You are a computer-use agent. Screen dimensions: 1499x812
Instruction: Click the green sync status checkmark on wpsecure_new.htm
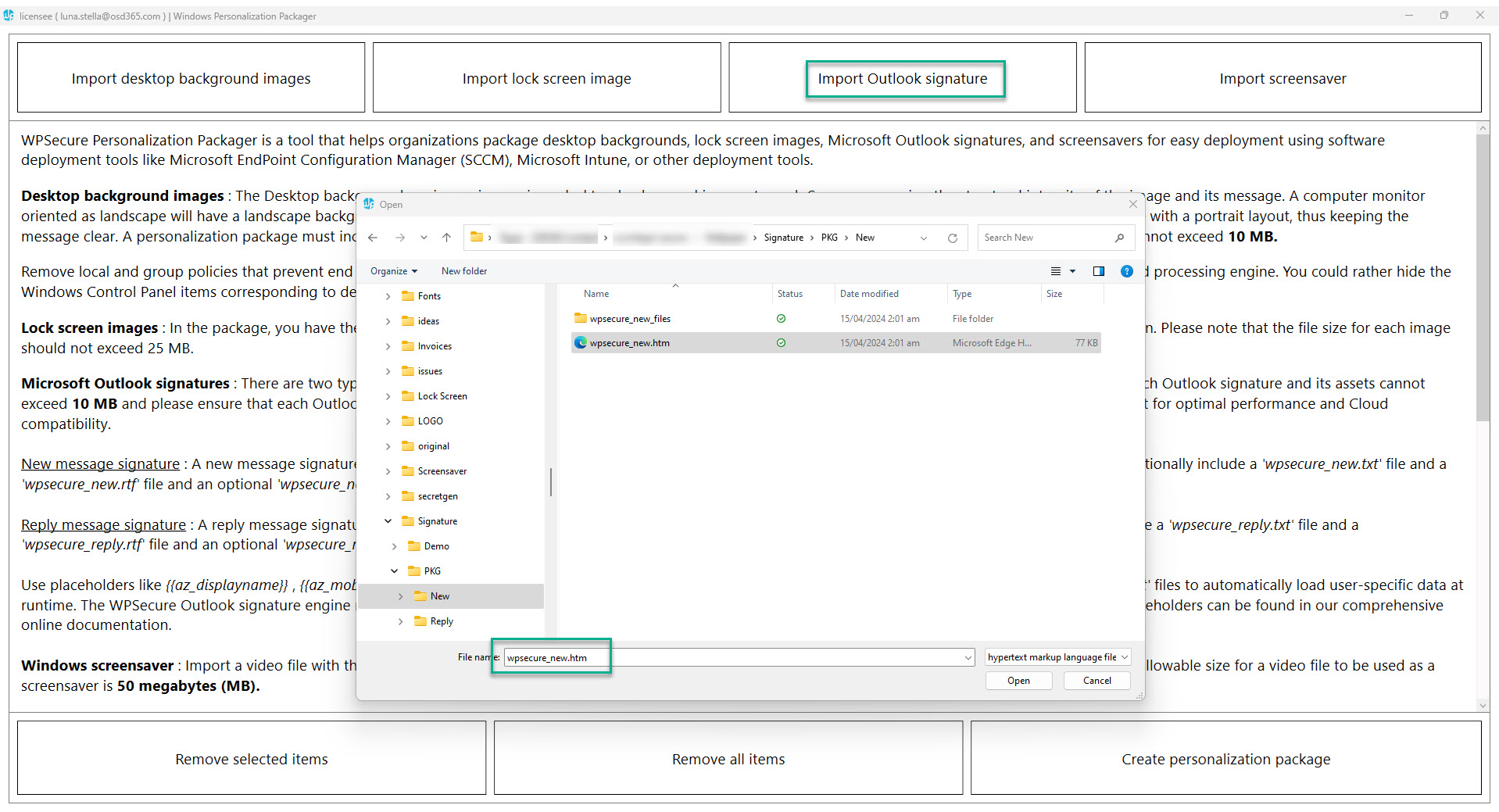(781, 342)
